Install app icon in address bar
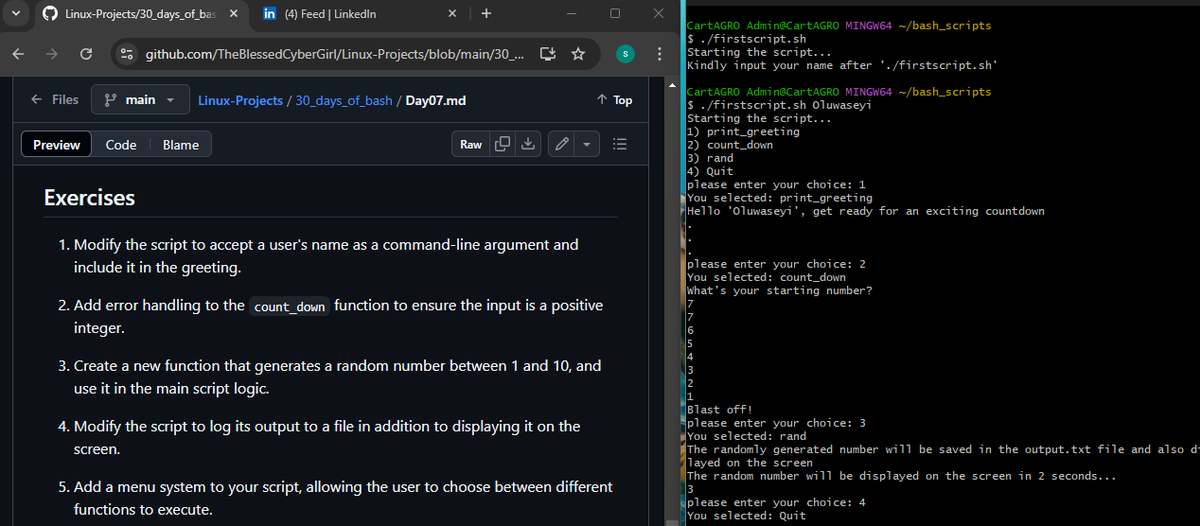 (x=549, y=52)
